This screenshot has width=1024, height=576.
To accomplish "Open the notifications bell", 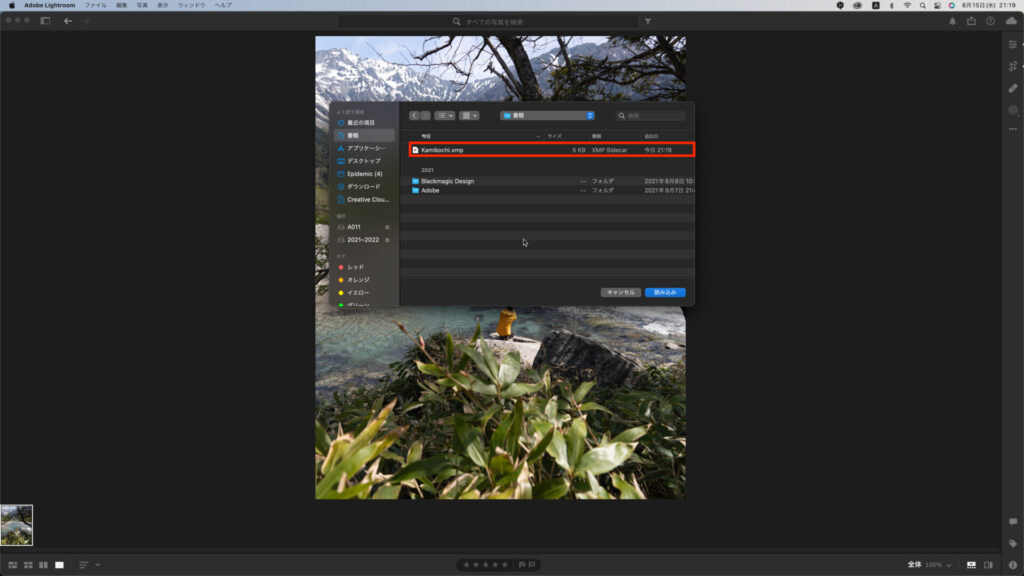I will 952,22.
